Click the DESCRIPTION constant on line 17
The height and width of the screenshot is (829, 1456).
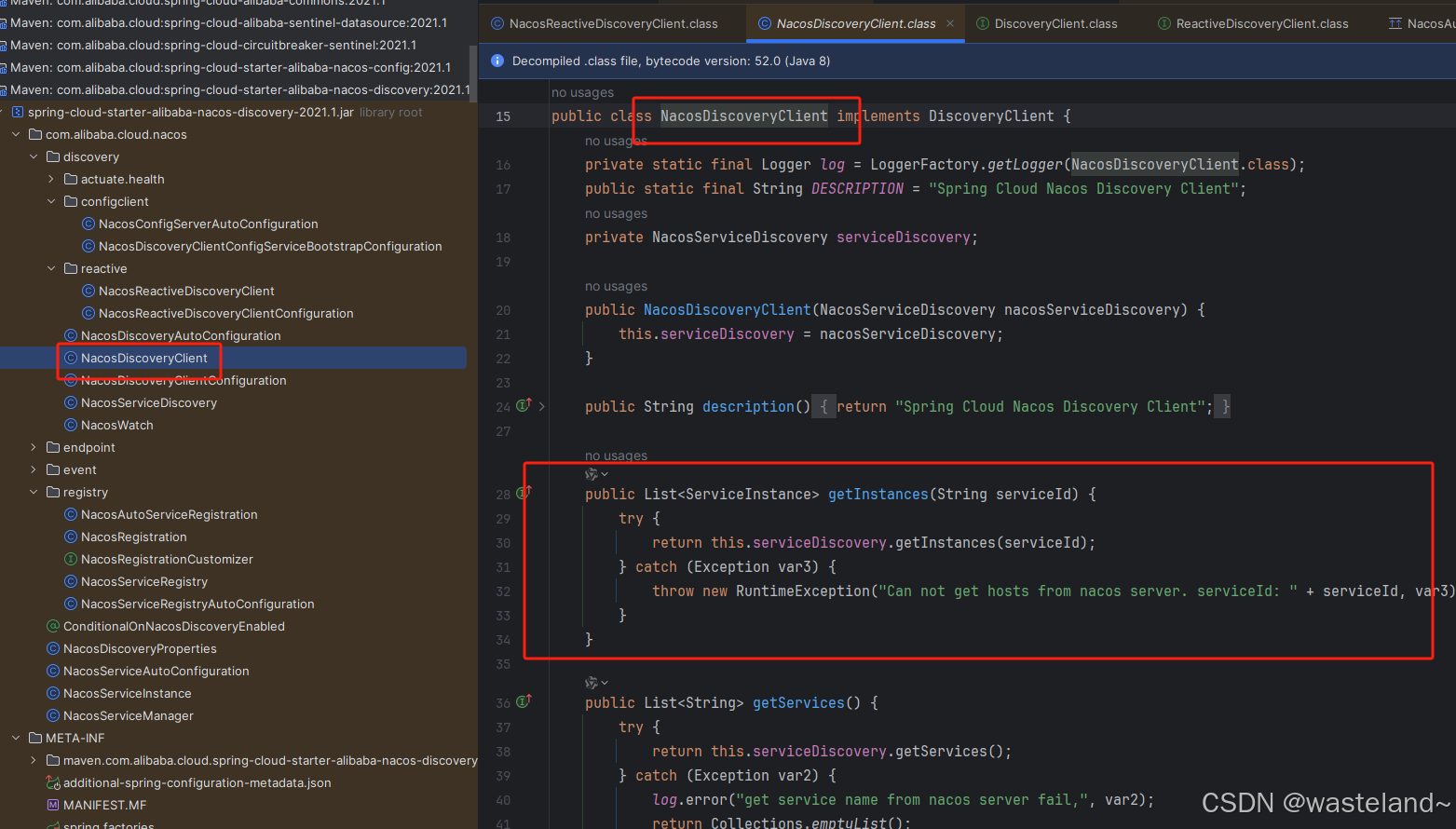tap(857, 188)
